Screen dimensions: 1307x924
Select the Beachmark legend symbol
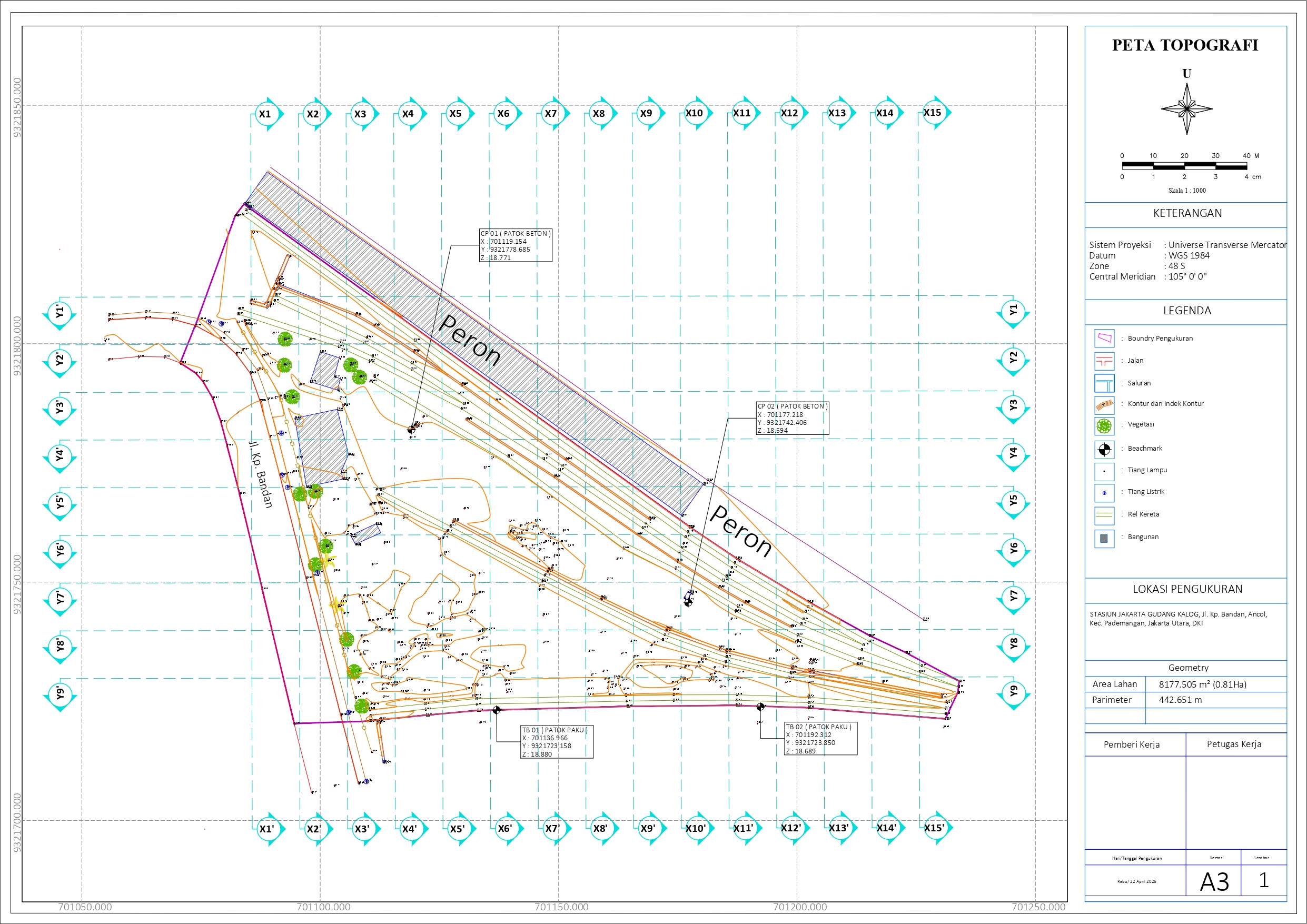click(x=1104, y=450)
